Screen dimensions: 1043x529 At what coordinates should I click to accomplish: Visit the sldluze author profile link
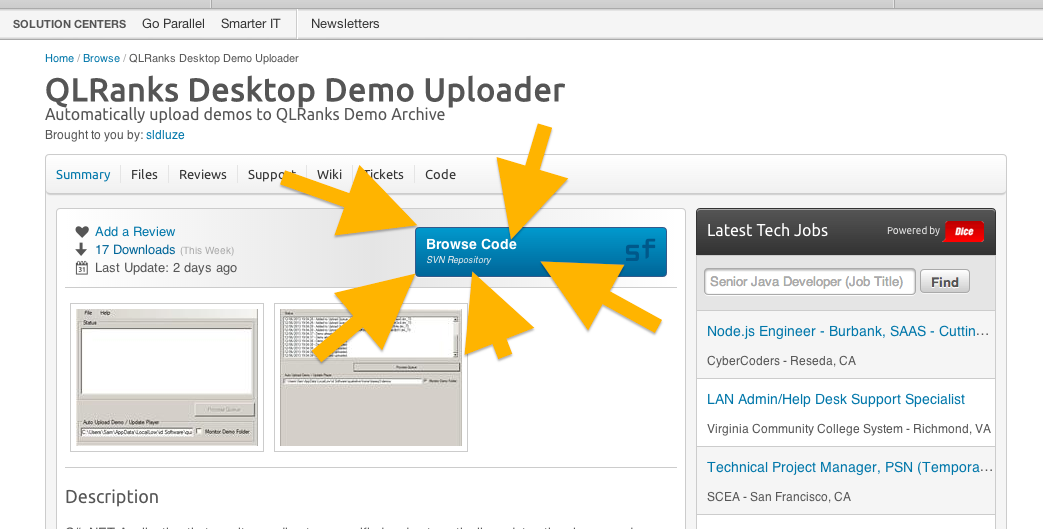(165, 134)
